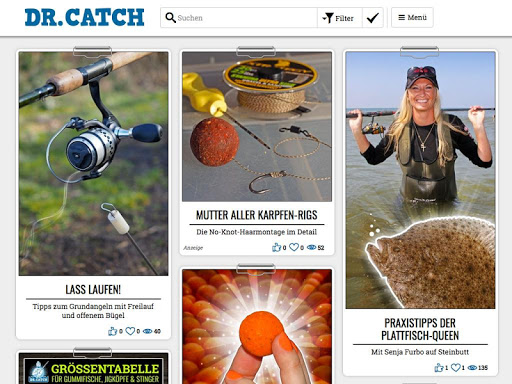Open the Filter dropdown

point(339,18)
